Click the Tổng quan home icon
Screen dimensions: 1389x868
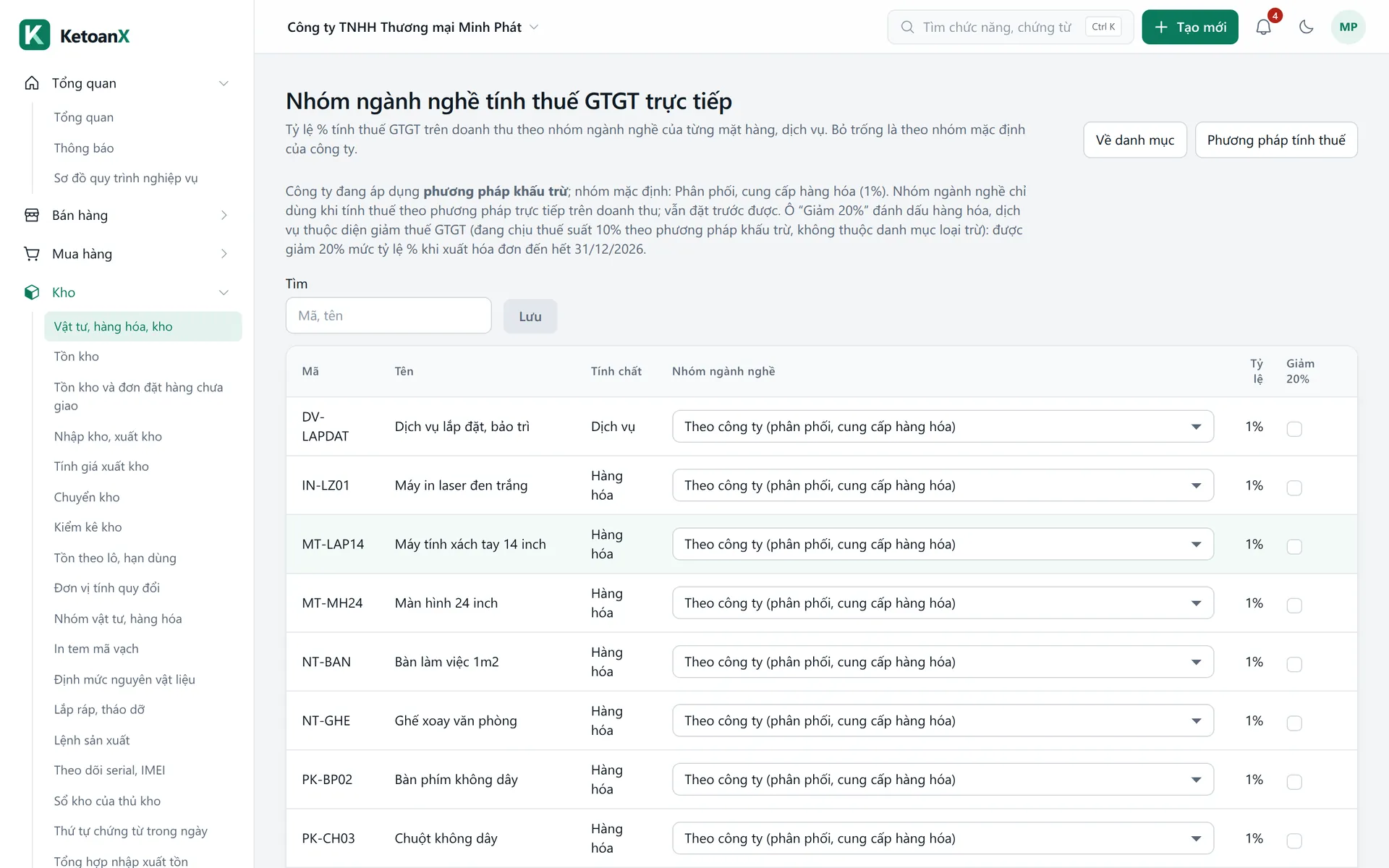[32, 83]
